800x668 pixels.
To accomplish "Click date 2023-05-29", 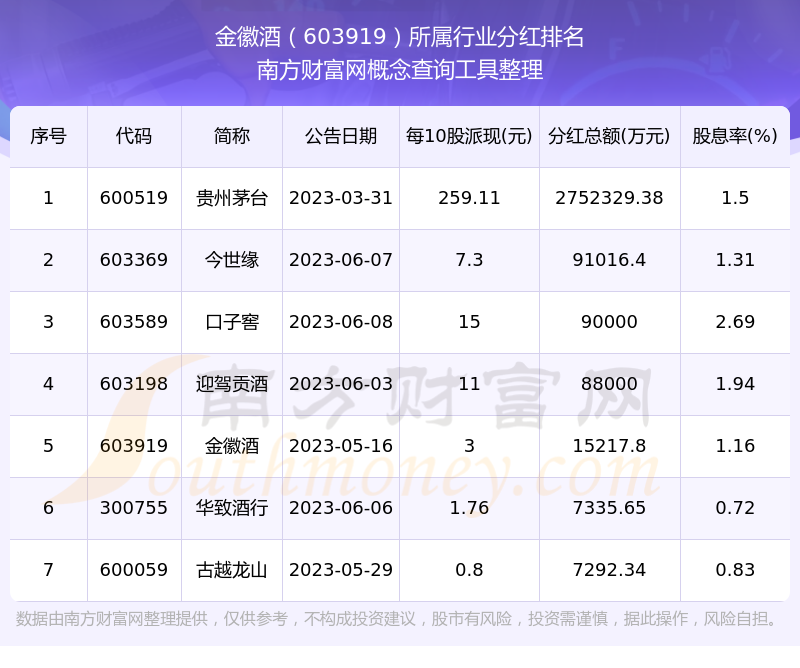I will tap(341, 570).
